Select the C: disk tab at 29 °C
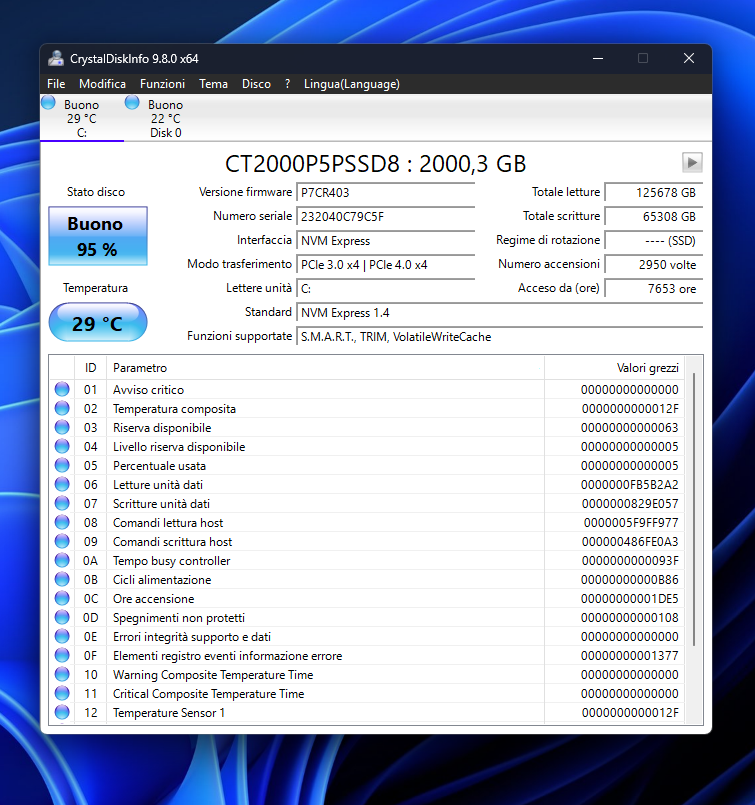The height and width of the screenshot is (805, 755). click(82, 118)
